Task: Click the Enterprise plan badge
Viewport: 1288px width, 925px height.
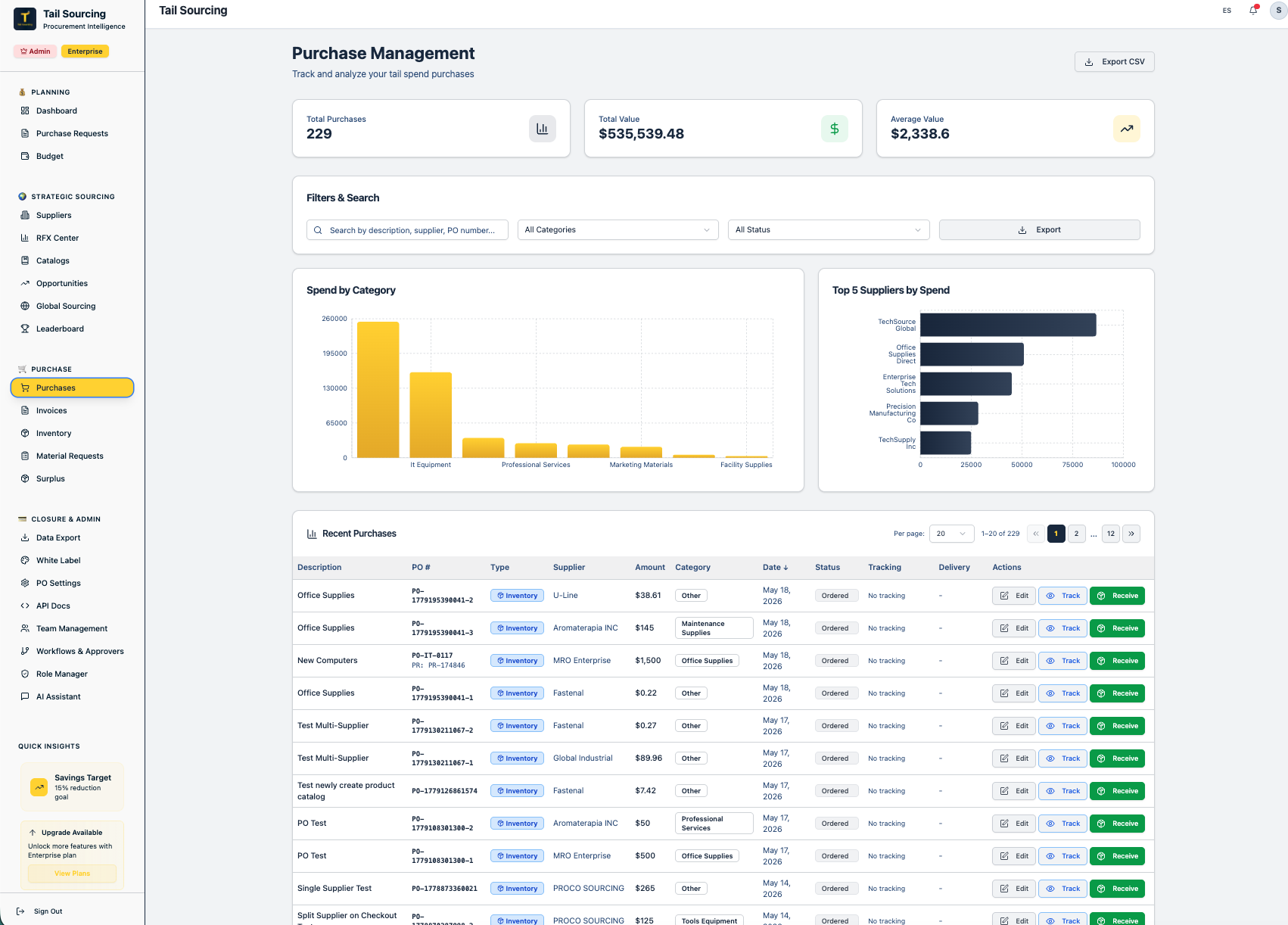Action: click(85, 51)
